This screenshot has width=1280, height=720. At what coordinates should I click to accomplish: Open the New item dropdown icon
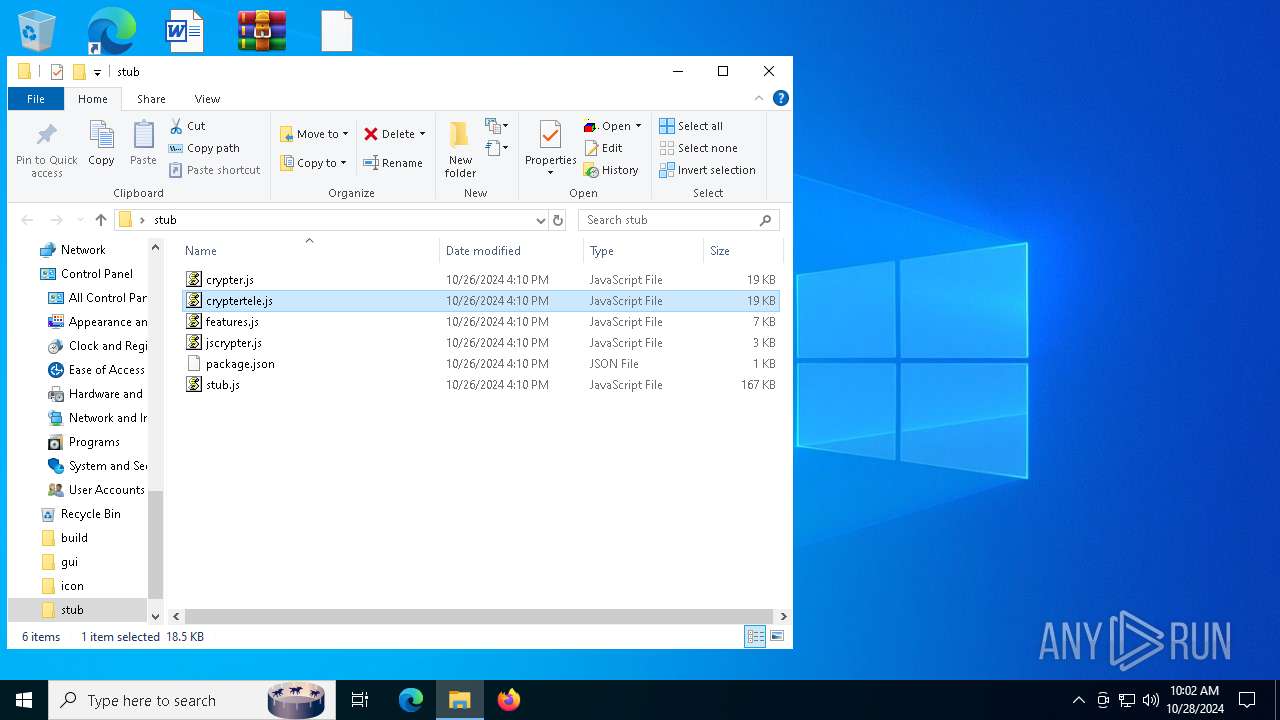pos(497,126)
